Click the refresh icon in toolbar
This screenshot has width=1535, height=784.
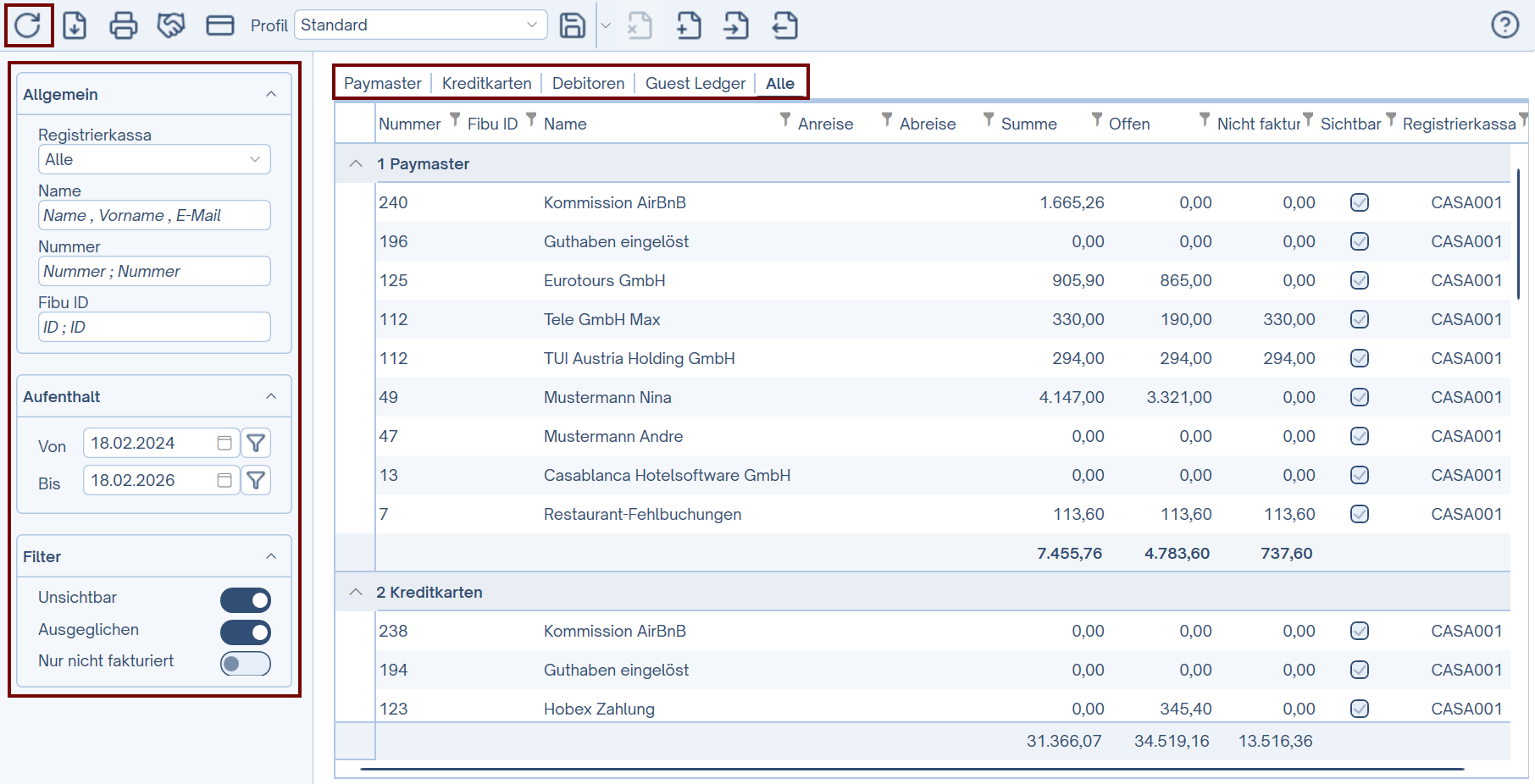27,25
